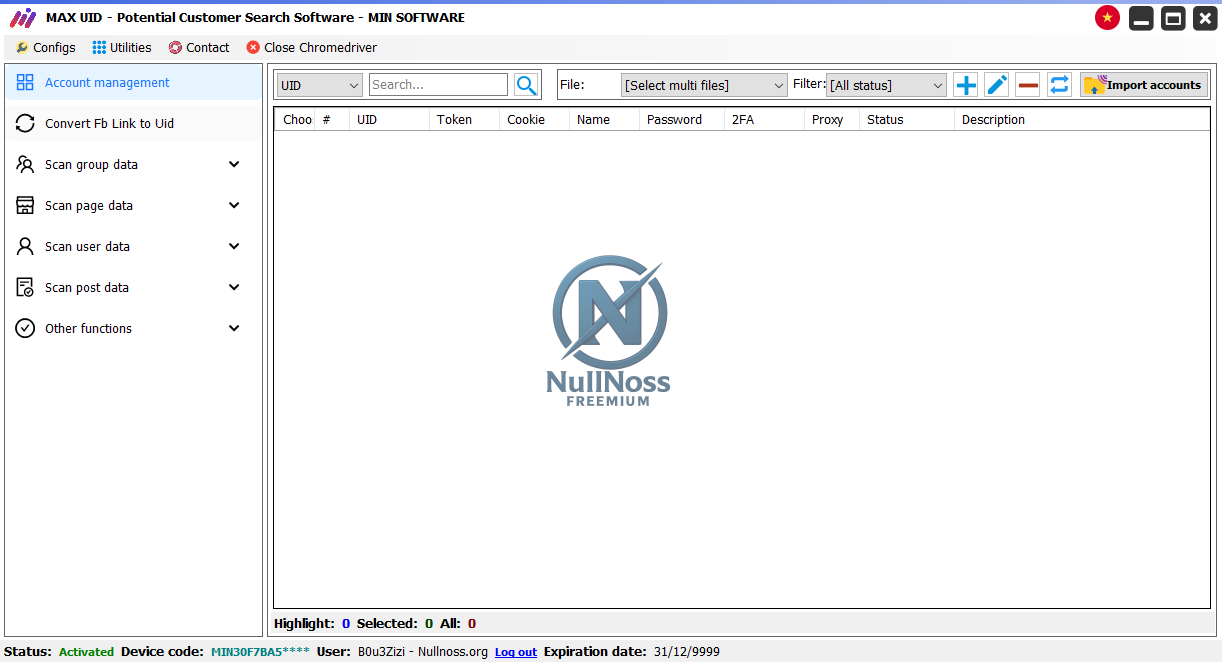Image resolution: width=1222 pixels, height=662 pixels.
Task: Select the pencil edit icon
Action: (x=996, y=85)
